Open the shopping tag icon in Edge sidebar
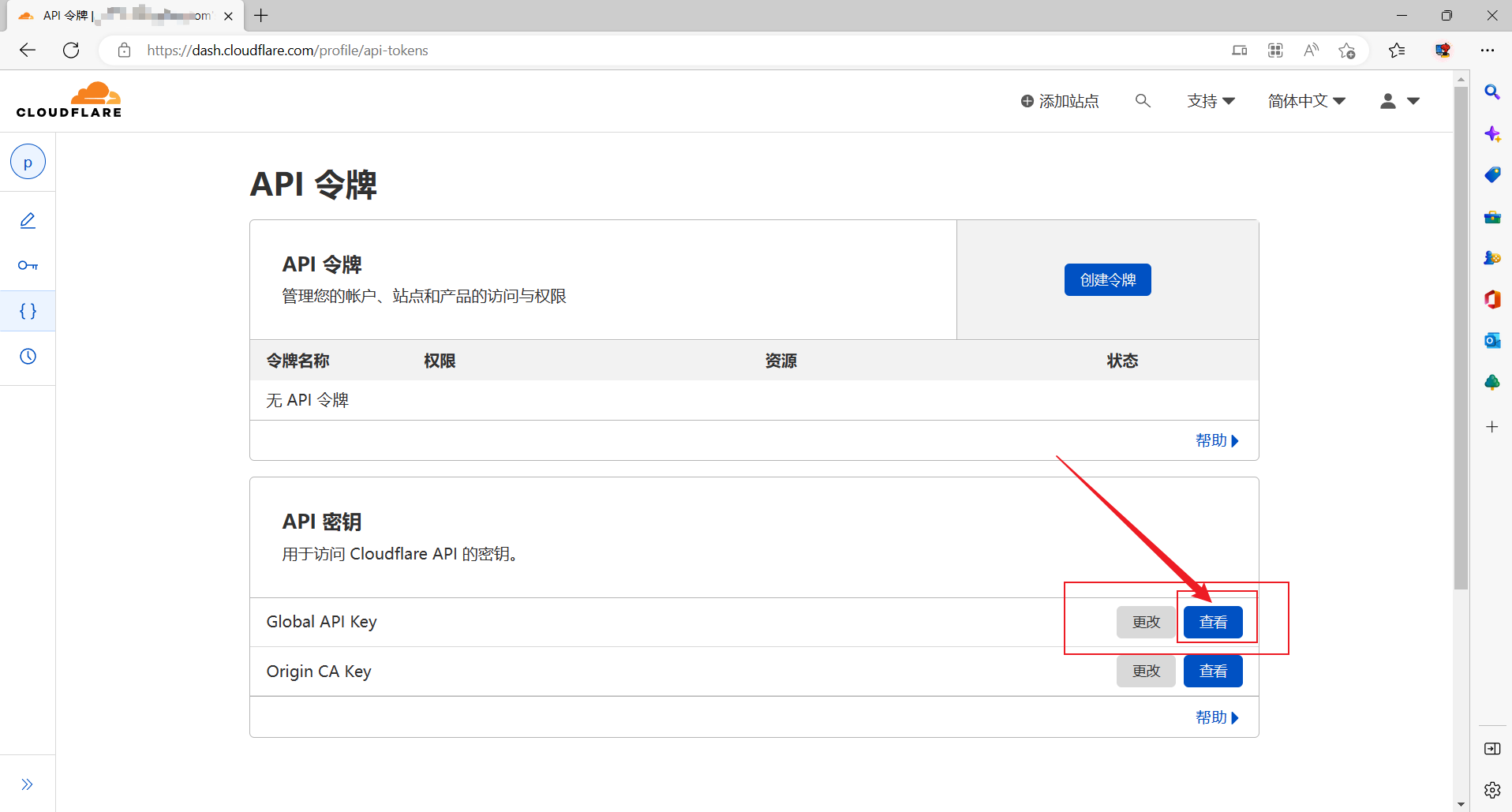This screenshot has height=812, width=1512. pos(1491,175)
